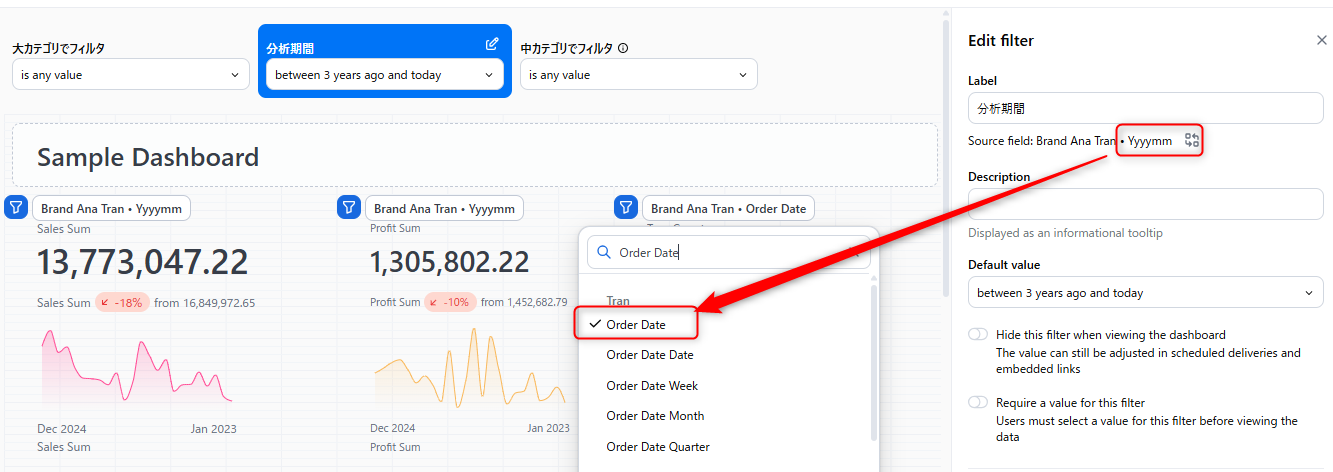This screenshot has height=472, width=1333.
Task: Open the 分析期間 filter value dropdown
Action: [384, 75]
